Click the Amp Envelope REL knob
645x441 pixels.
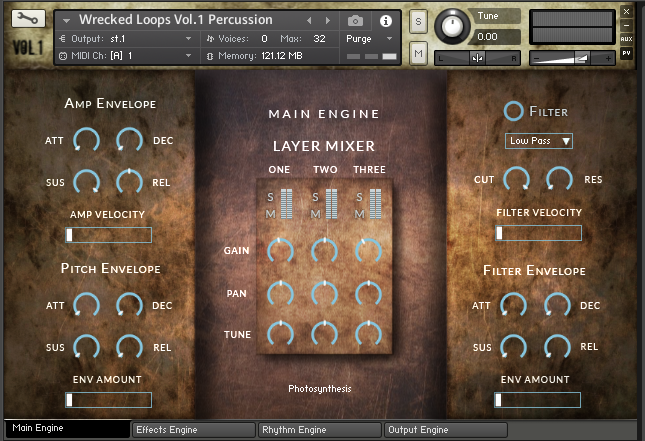[x=129, y=181]
